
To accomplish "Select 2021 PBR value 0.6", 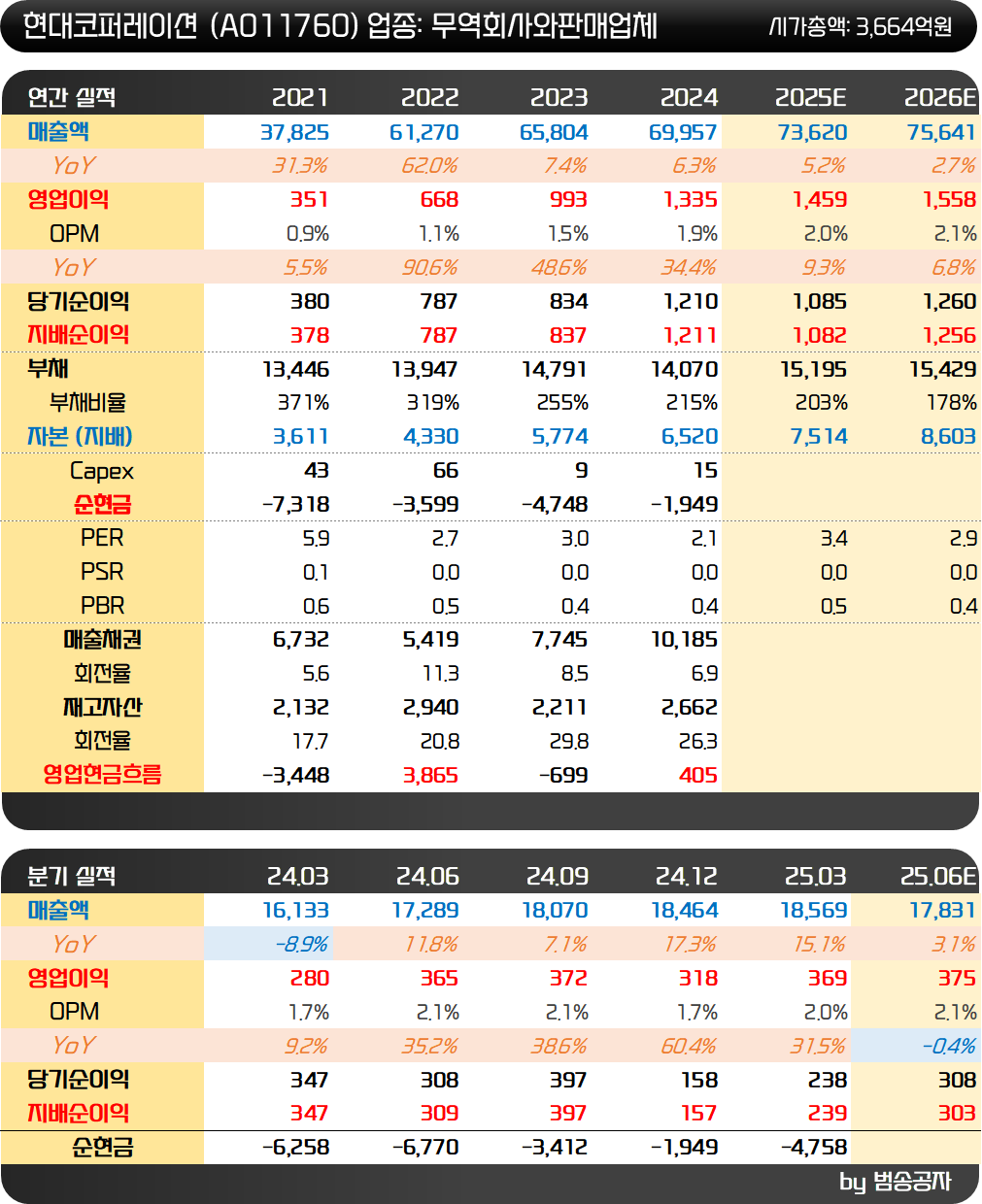I will [x=317, y=606].
